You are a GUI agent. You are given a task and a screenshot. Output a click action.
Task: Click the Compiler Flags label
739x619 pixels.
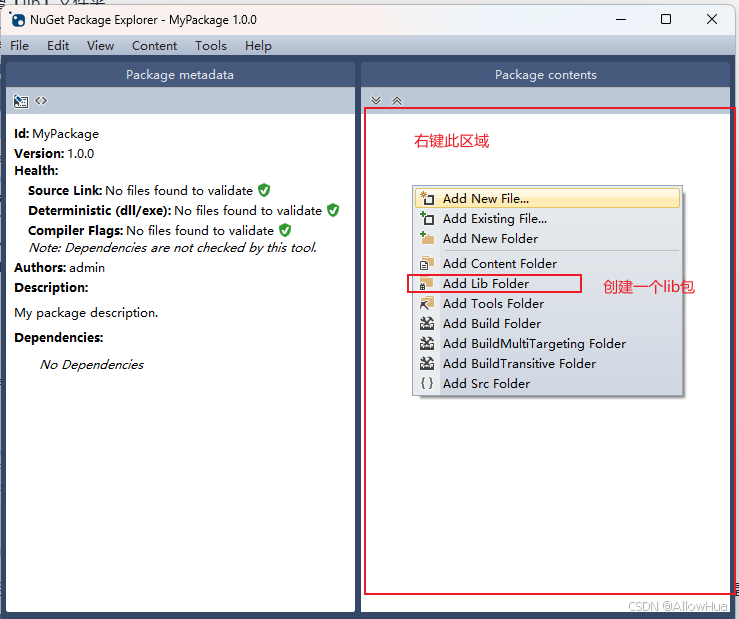pyautogui.click(x=75, y=231)
